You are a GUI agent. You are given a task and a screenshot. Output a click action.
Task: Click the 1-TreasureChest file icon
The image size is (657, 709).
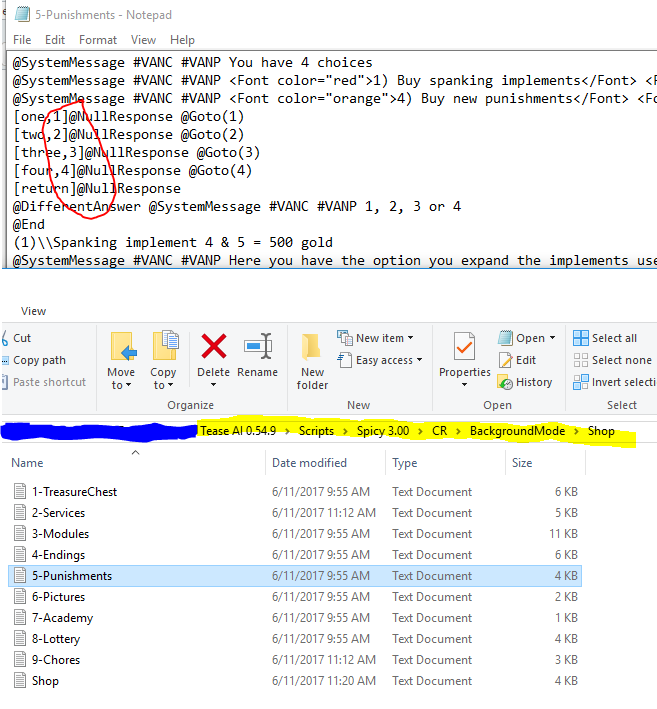click(19, 491)
